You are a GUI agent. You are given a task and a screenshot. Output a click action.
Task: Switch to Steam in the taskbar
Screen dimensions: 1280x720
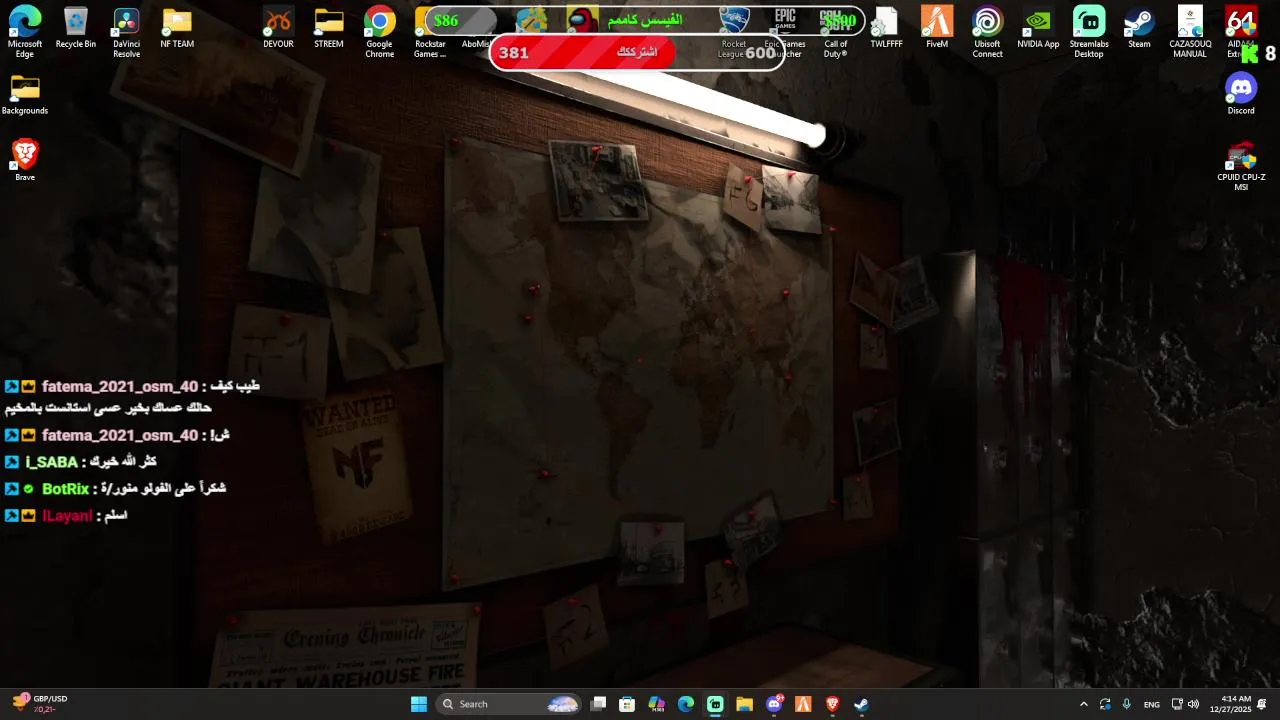(x=861, y=704)
